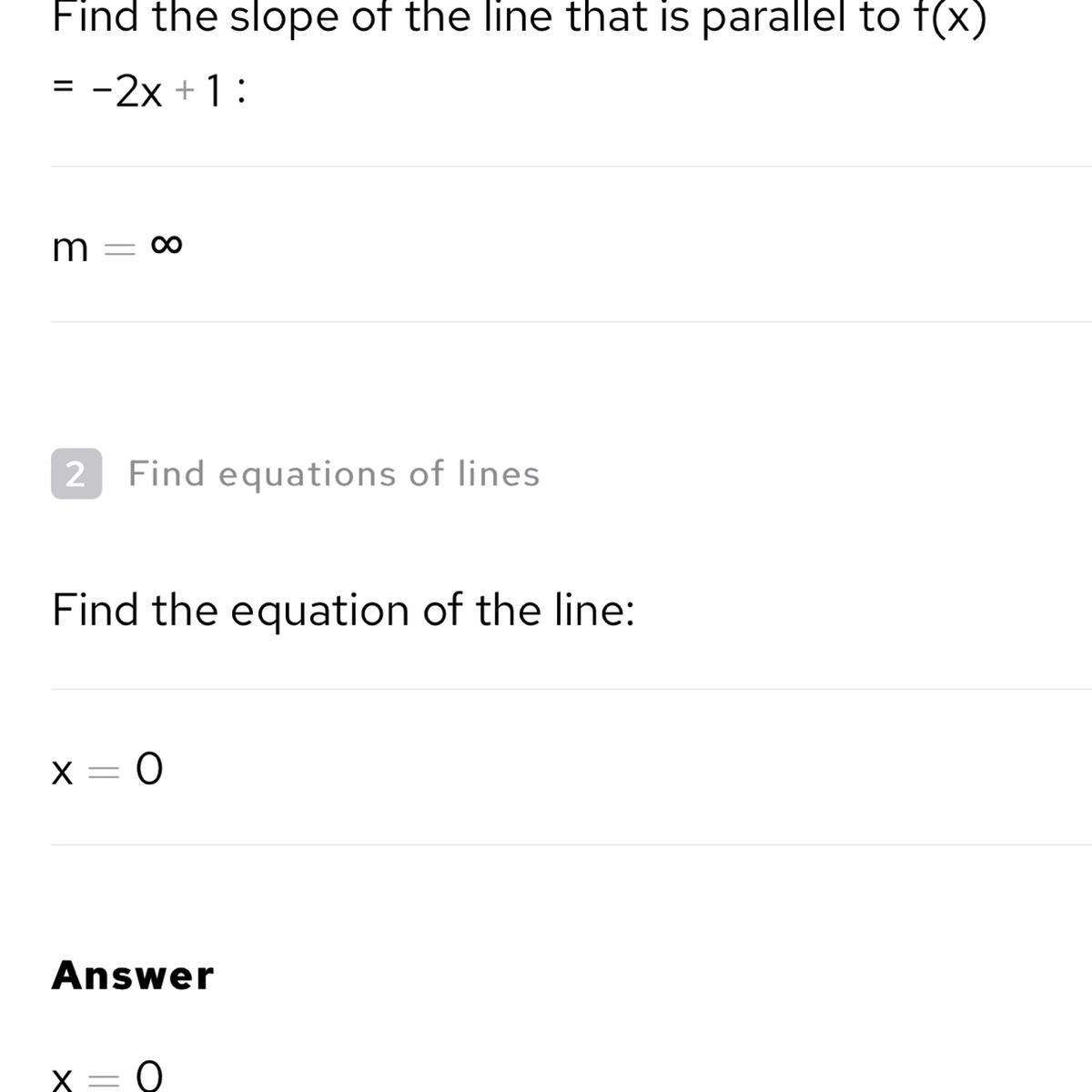The image size is (1092, 1092).
Task: Click the letter m in the slope equation
Action: 70,248
